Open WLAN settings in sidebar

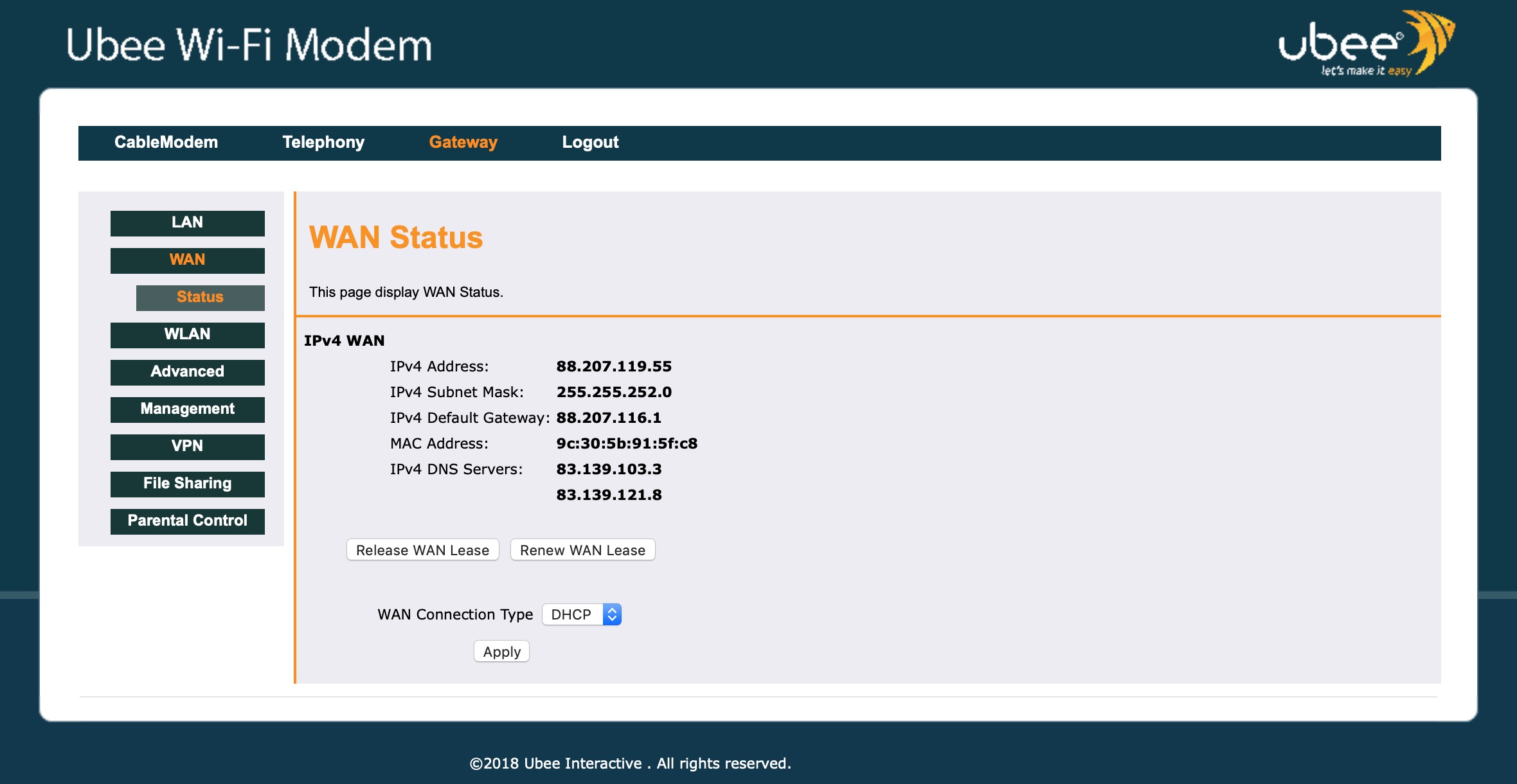187,335
